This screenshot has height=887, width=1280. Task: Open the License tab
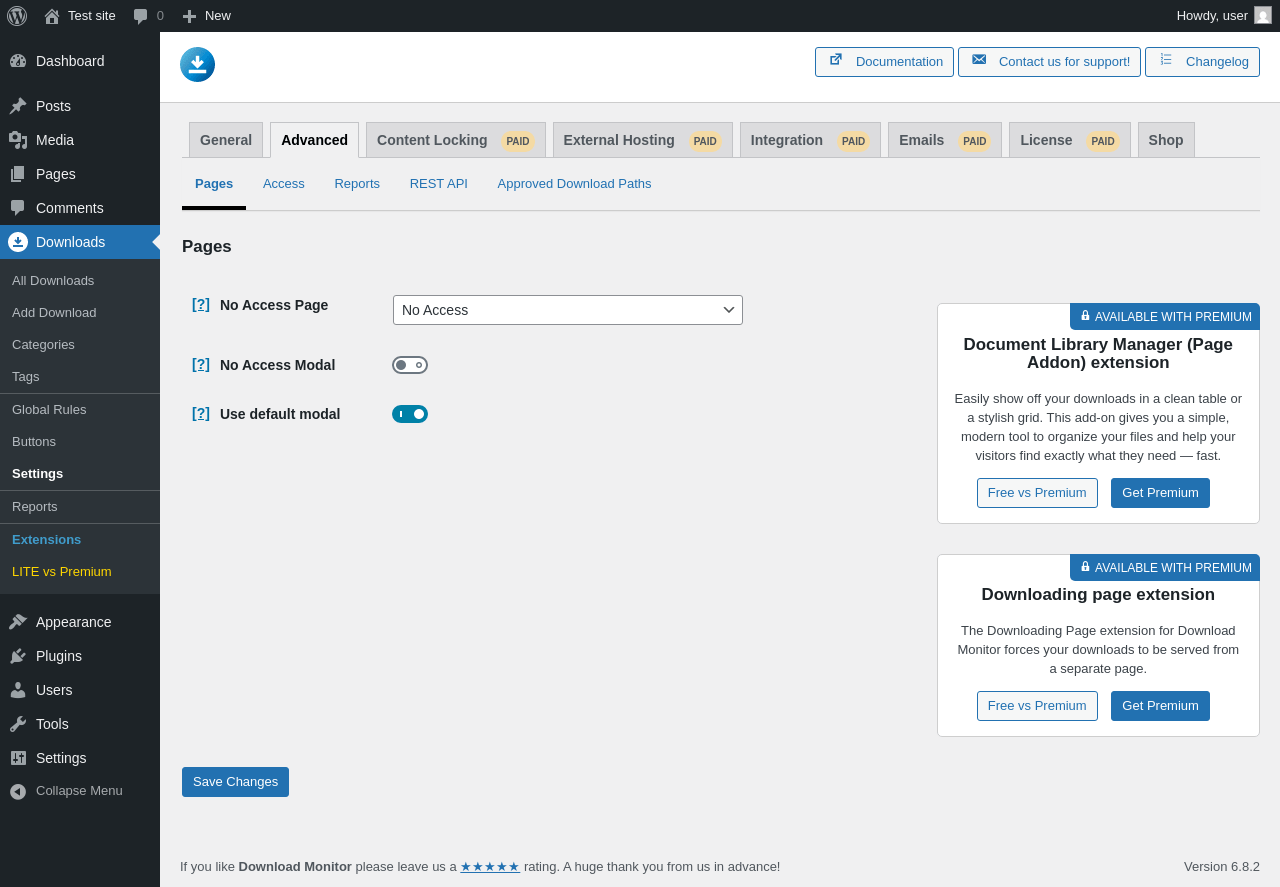pos(1069,140)
